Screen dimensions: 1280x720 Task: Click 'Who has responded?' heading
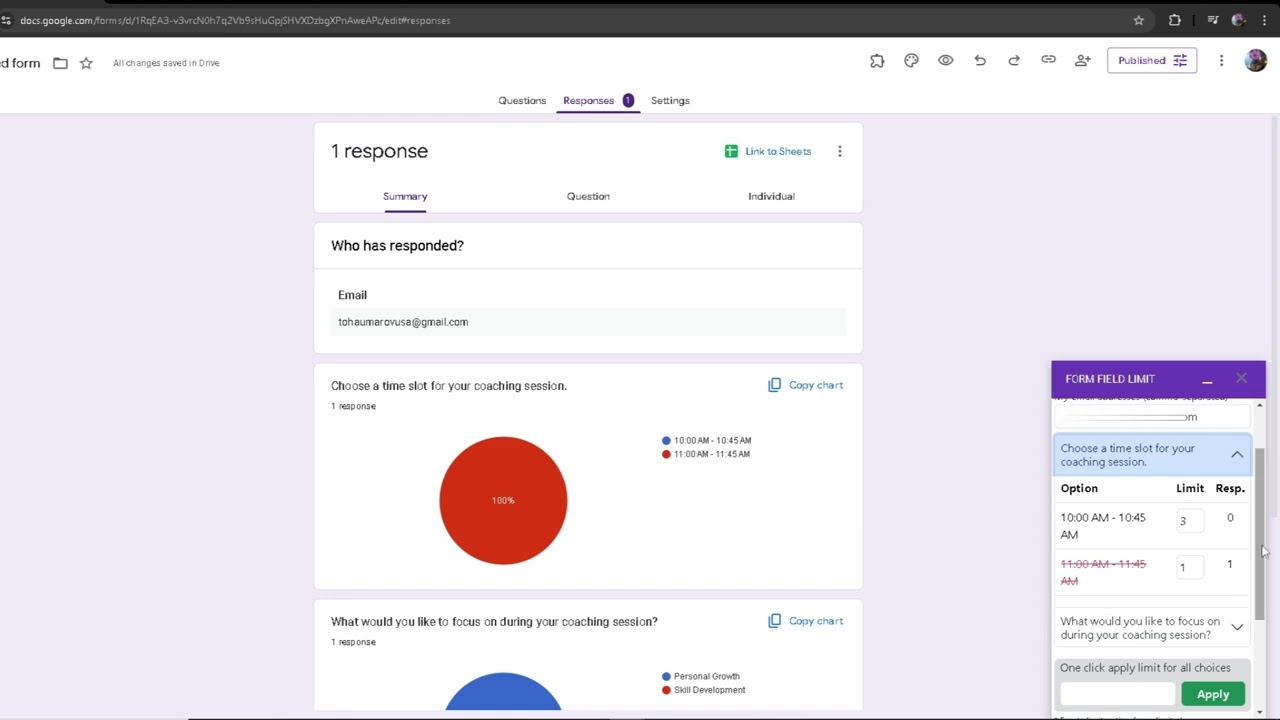397,246
